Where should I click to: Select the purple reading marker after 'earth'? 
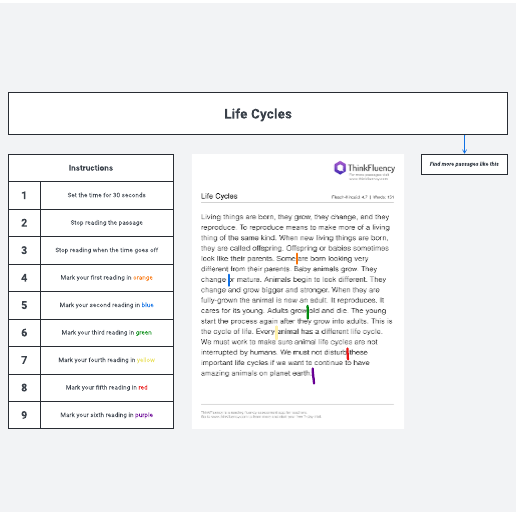click(x=313, y=376)
